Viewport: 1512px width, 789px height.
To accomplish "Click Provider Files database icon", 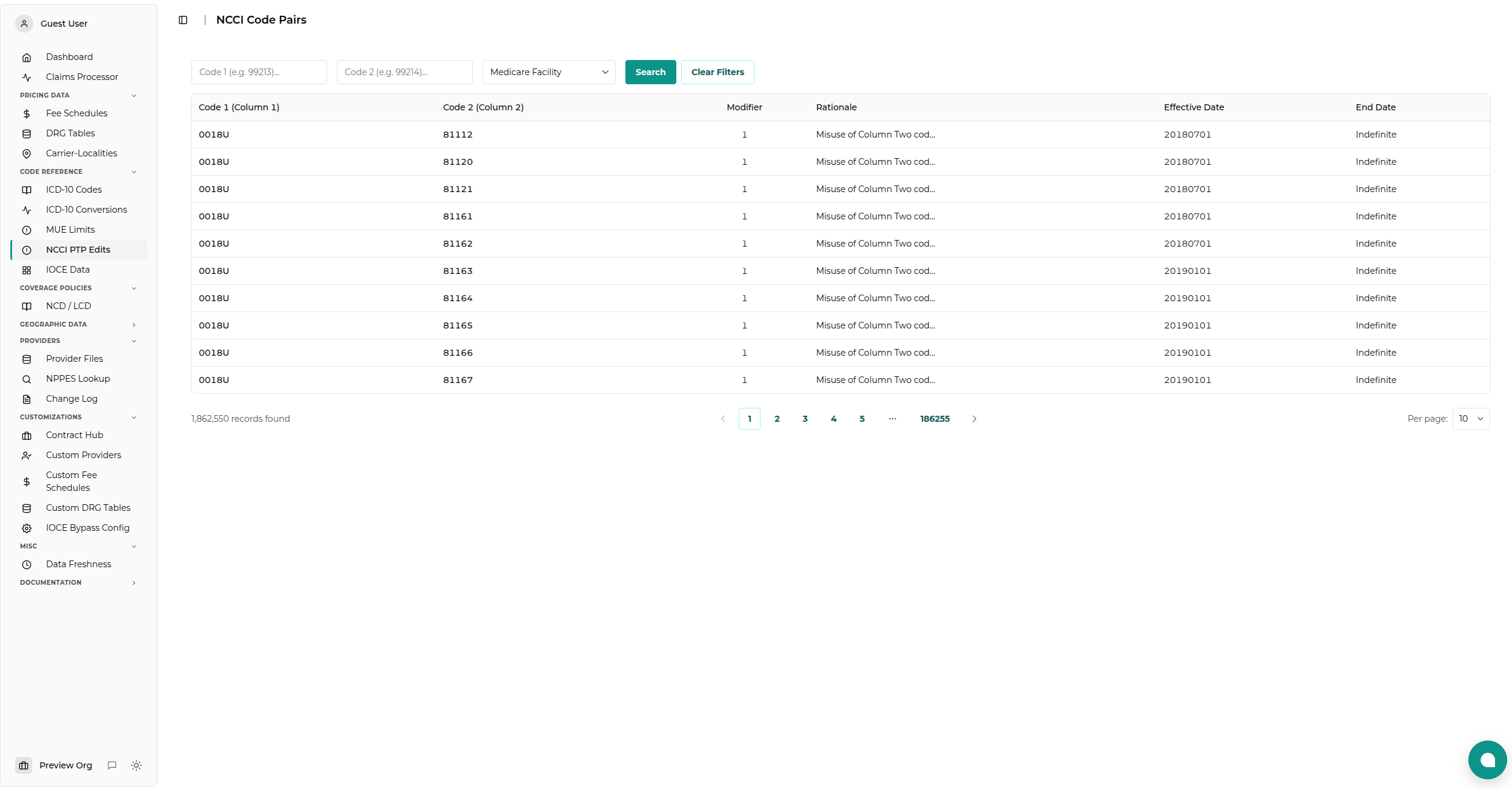I will point(27,359).
